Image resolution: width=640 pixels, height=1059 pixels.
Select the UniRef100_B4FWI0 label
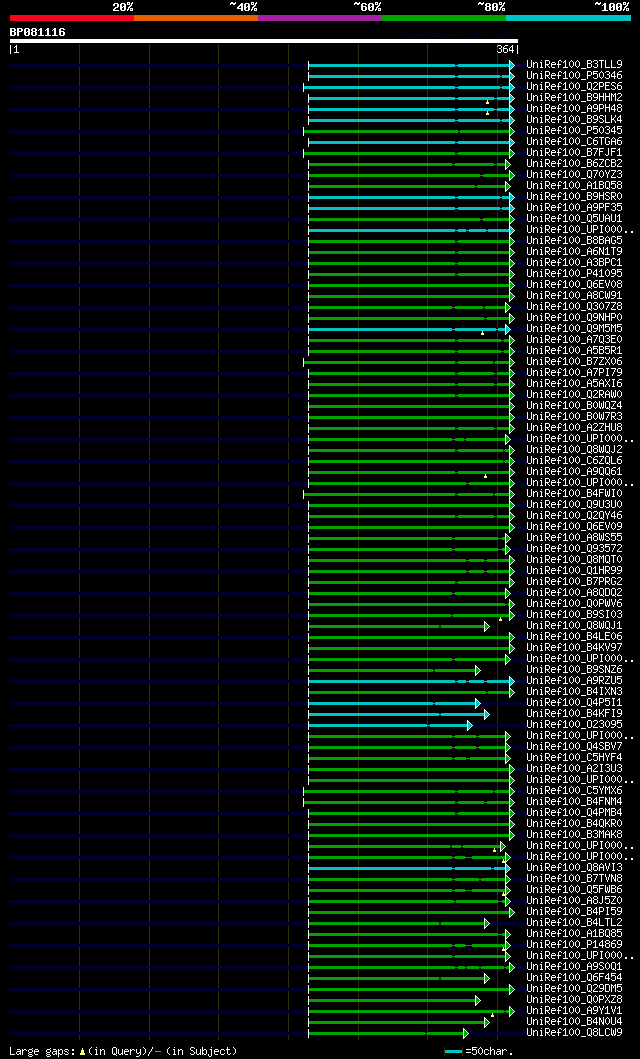click(575, 494)
